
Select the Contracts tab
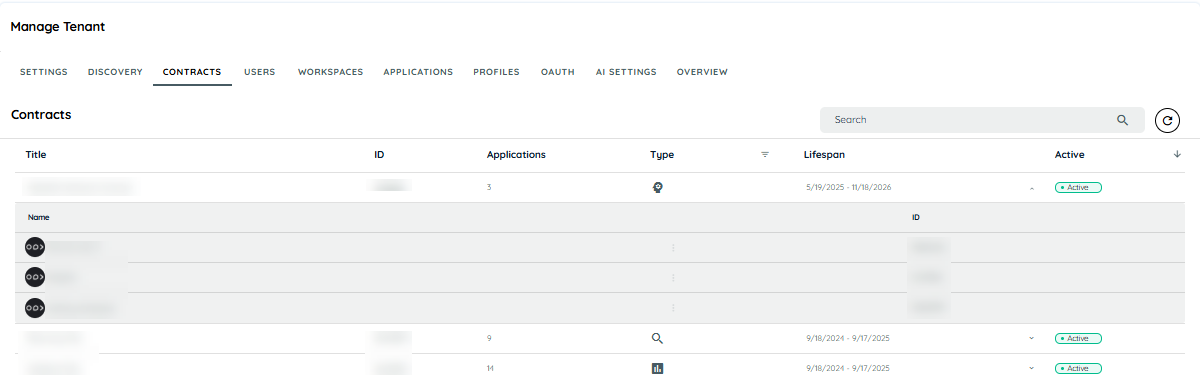[192, 72]
